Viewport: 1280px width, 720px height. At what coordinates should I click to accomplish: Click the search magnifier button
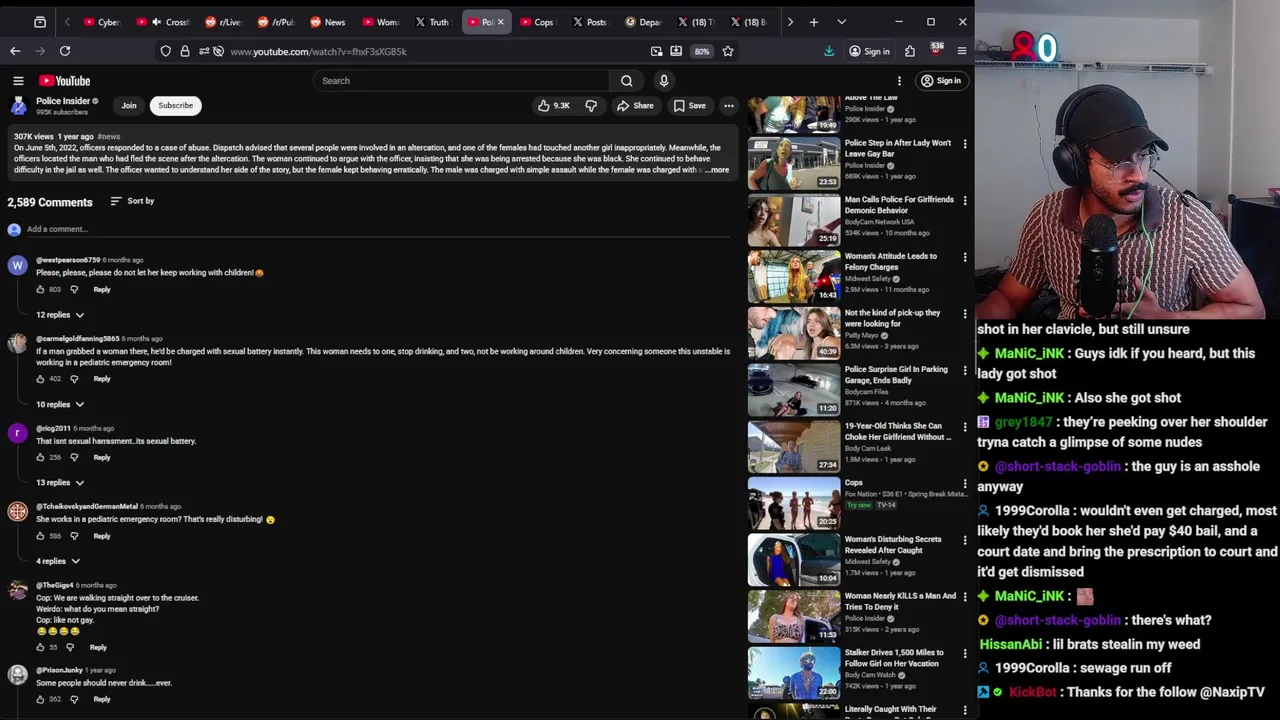[626, 81]
